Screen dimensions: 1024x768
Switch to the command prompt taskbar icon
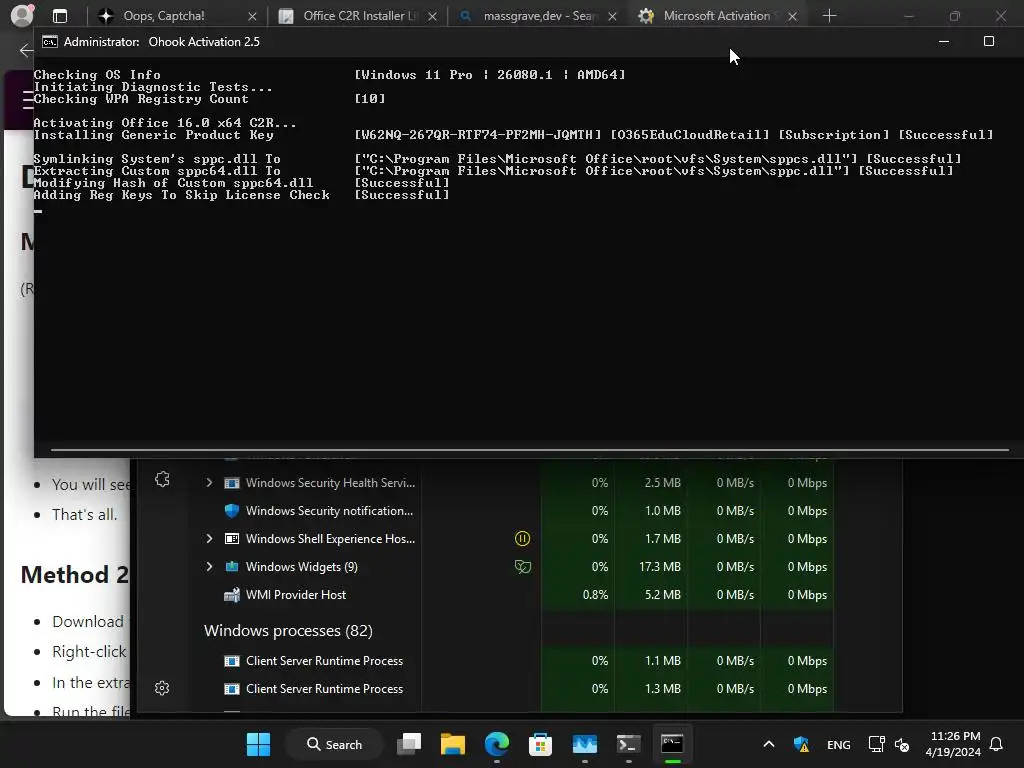(672, 744)
